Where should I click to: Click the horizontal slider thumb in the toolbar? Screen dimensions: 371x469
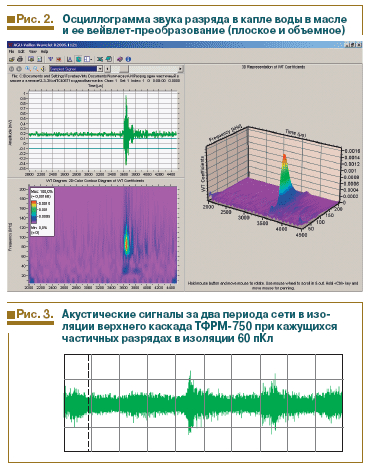[x=124, y=69]
